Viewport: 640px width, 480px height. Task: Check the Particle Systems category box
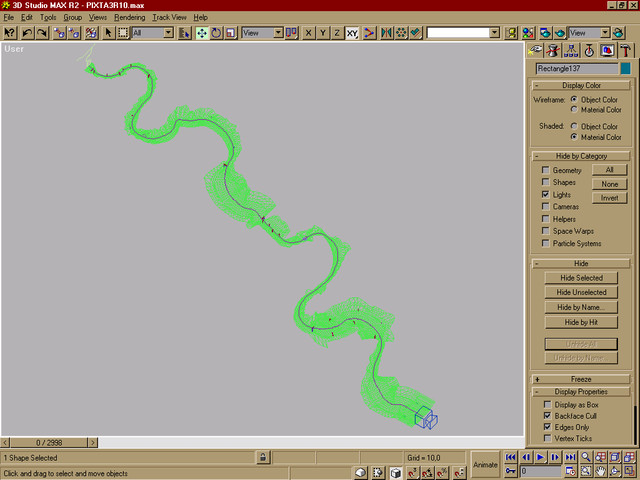pyautogui.click(x=545, y=243)
